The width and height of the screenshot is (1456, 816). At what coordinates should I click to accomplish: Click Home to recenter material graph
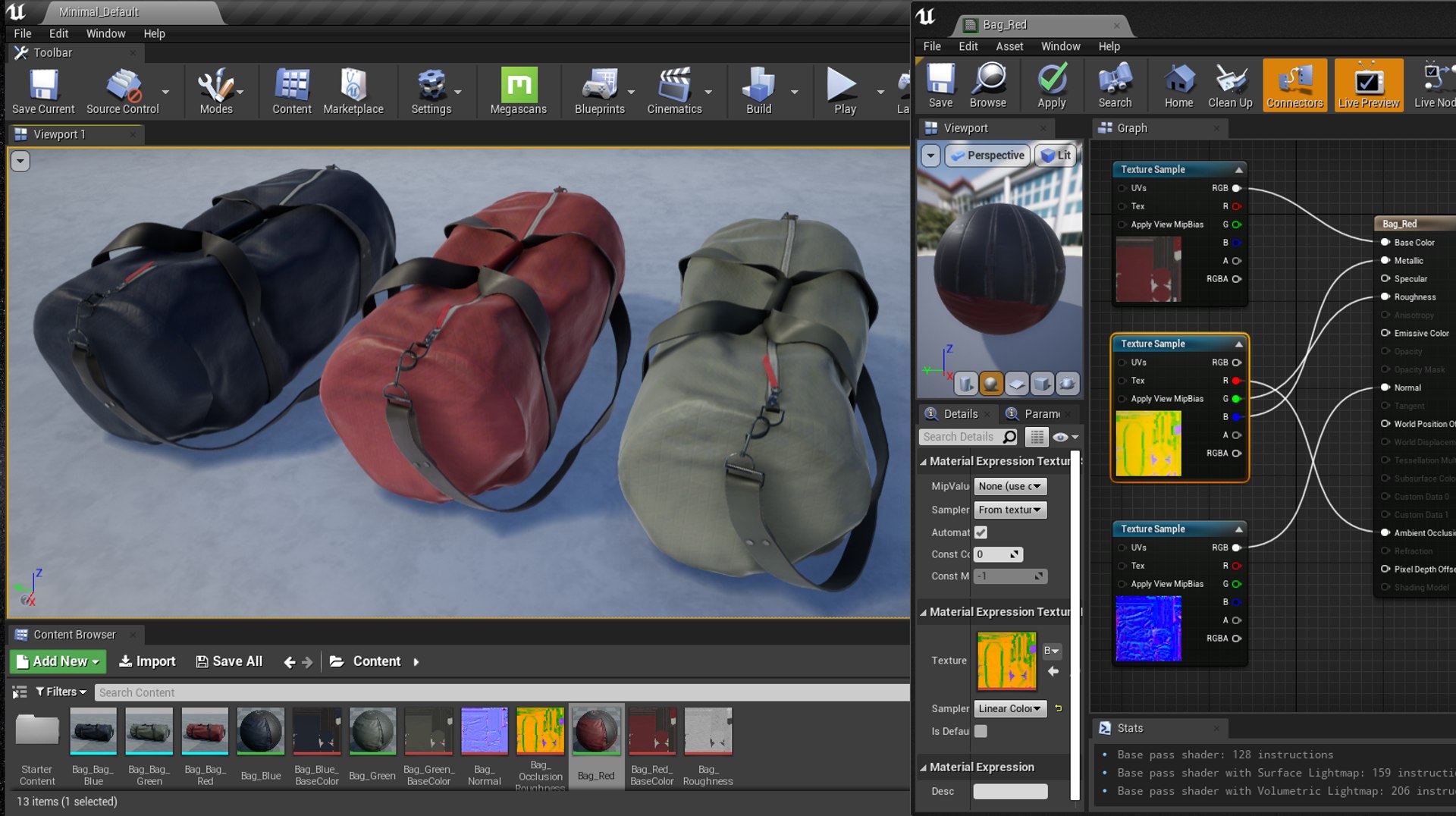pos(1179,85)
